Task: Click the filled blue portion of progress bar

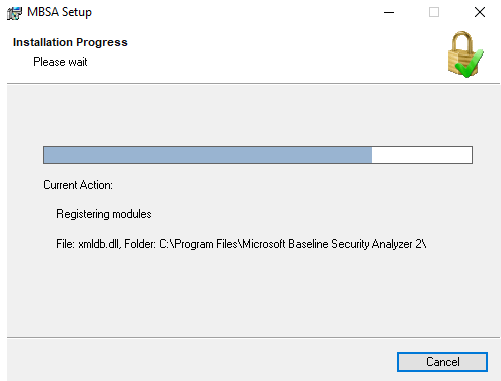Action: click(x=208, y=155)
